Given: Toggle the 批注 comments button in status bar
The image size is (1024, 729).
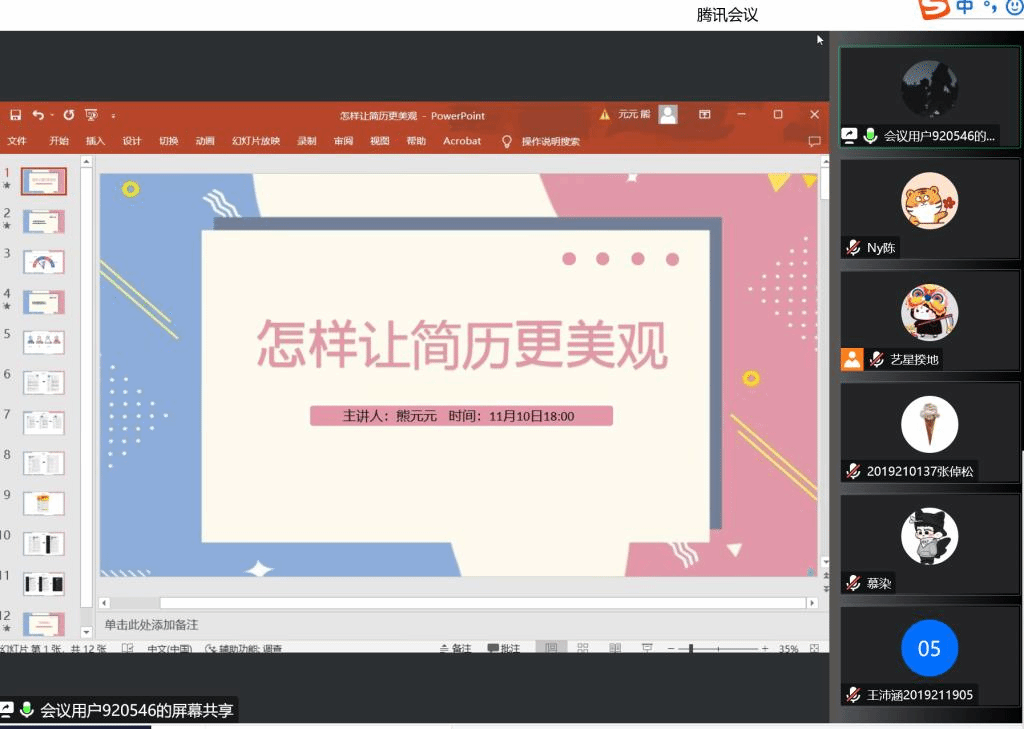Looking at the screenshot, I should pyautogui.click(x=504, y=649).
